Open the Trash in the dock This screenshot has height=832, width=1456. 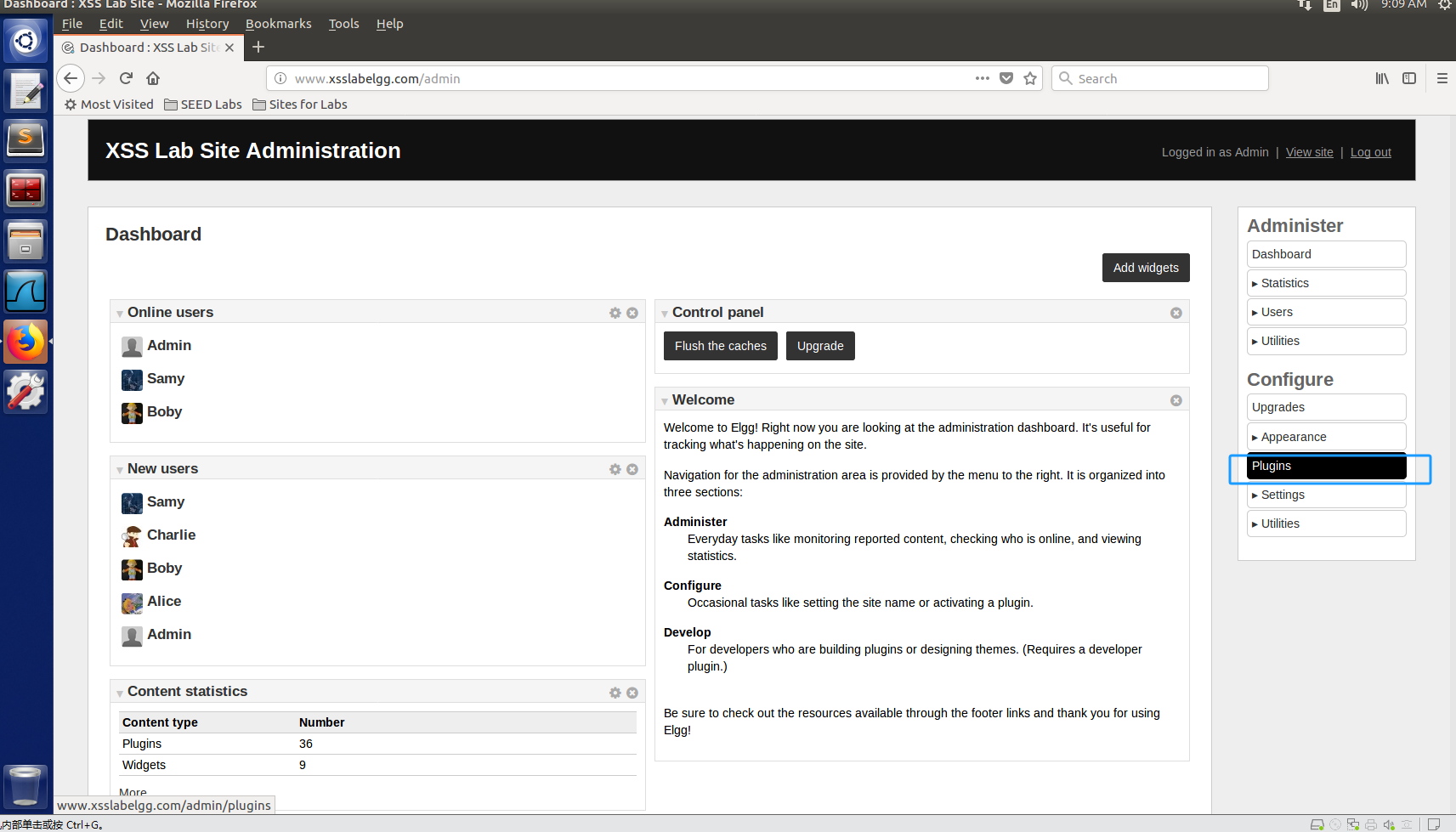25,785
